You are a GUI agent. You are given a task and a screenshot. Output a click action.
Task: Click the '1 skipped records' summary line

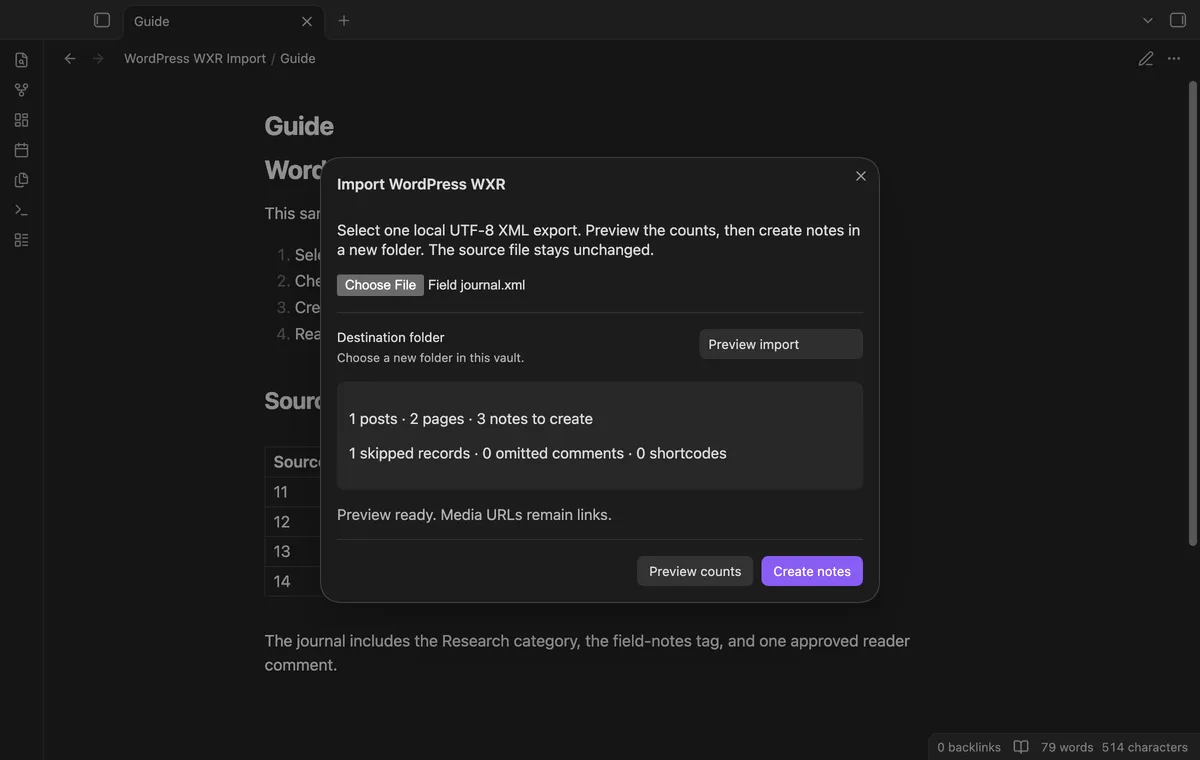(x=538, y=453)
